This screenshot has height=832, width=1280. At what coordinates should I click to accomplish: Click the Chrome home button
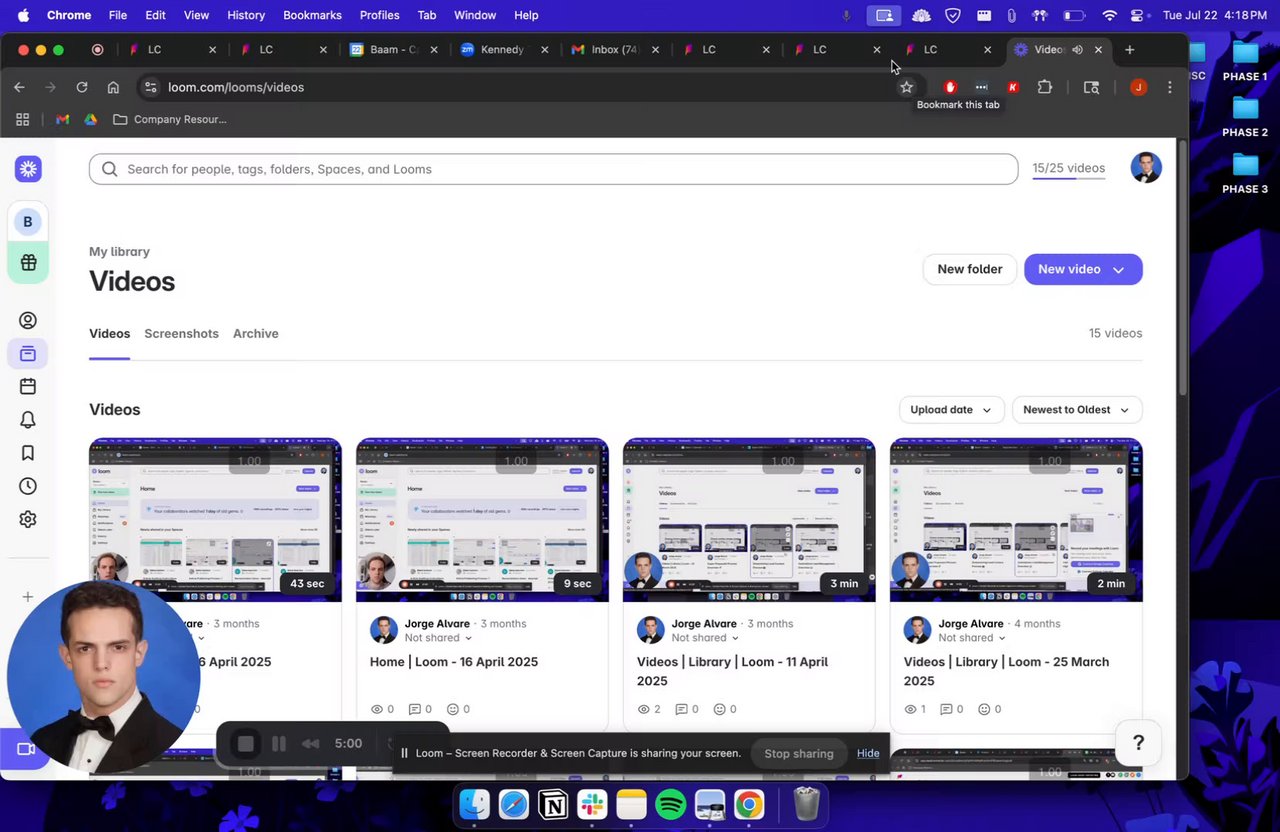coord(113,87)
